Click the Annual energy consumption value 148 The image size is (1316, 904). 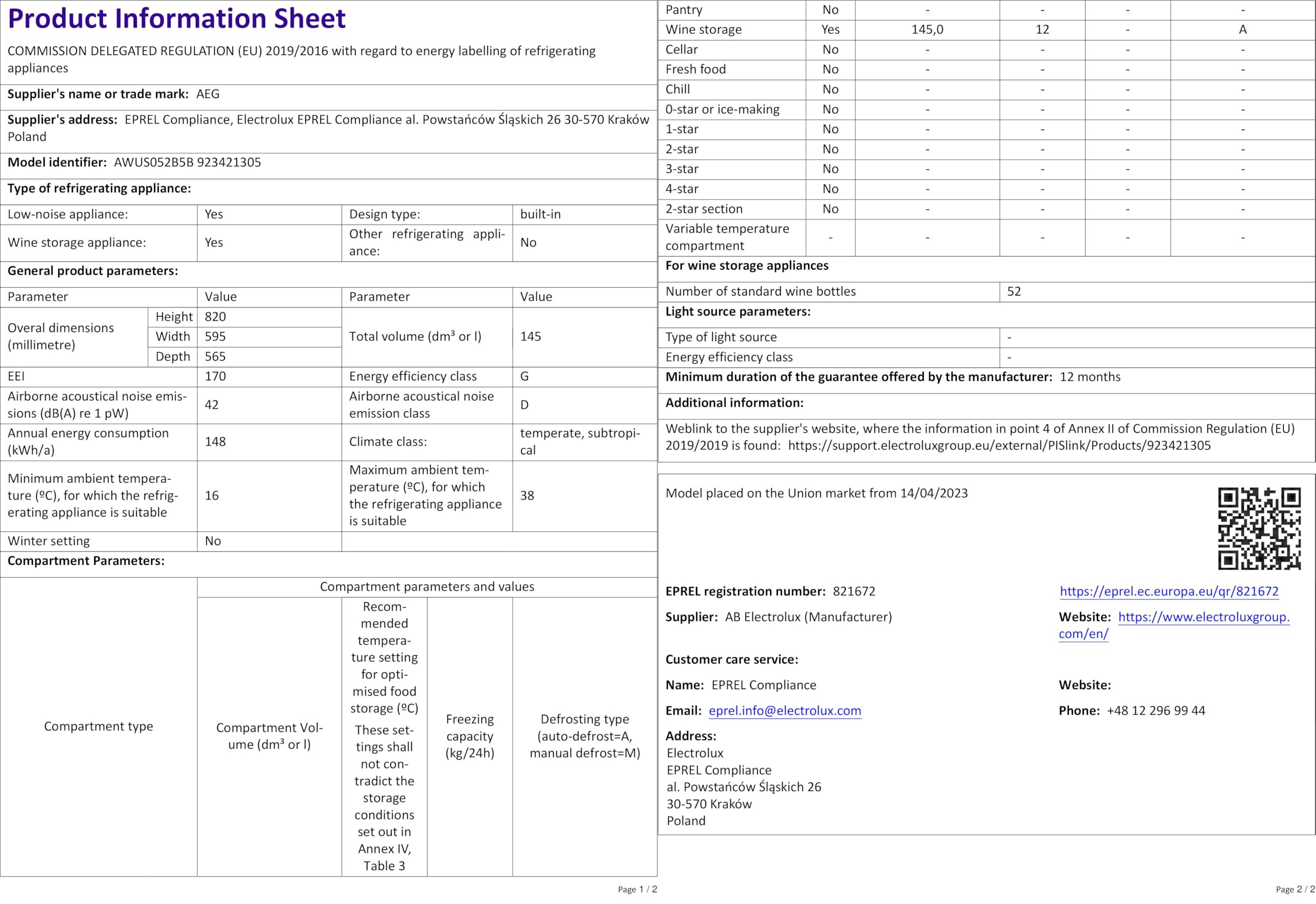tap(215, 441)
